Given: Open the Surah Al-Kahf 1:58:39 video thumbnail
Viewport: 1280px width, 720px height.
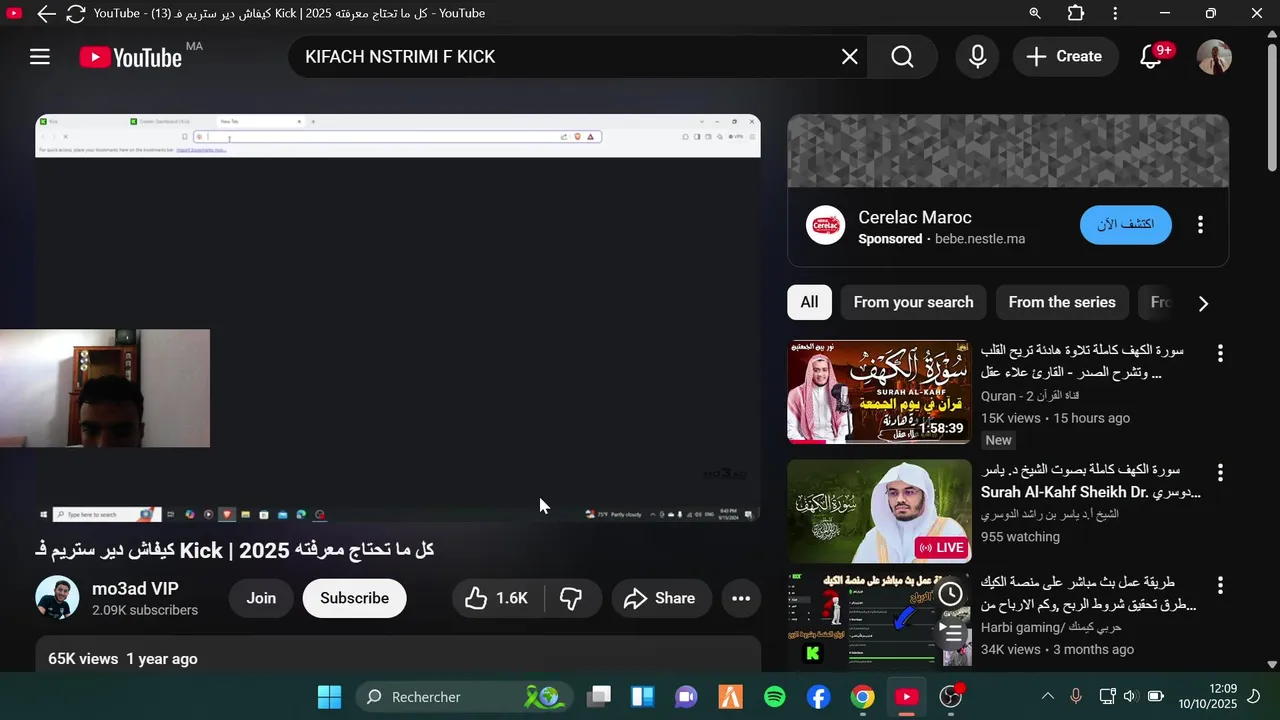Looking at the screenshot, I should [x=879, y=392].
